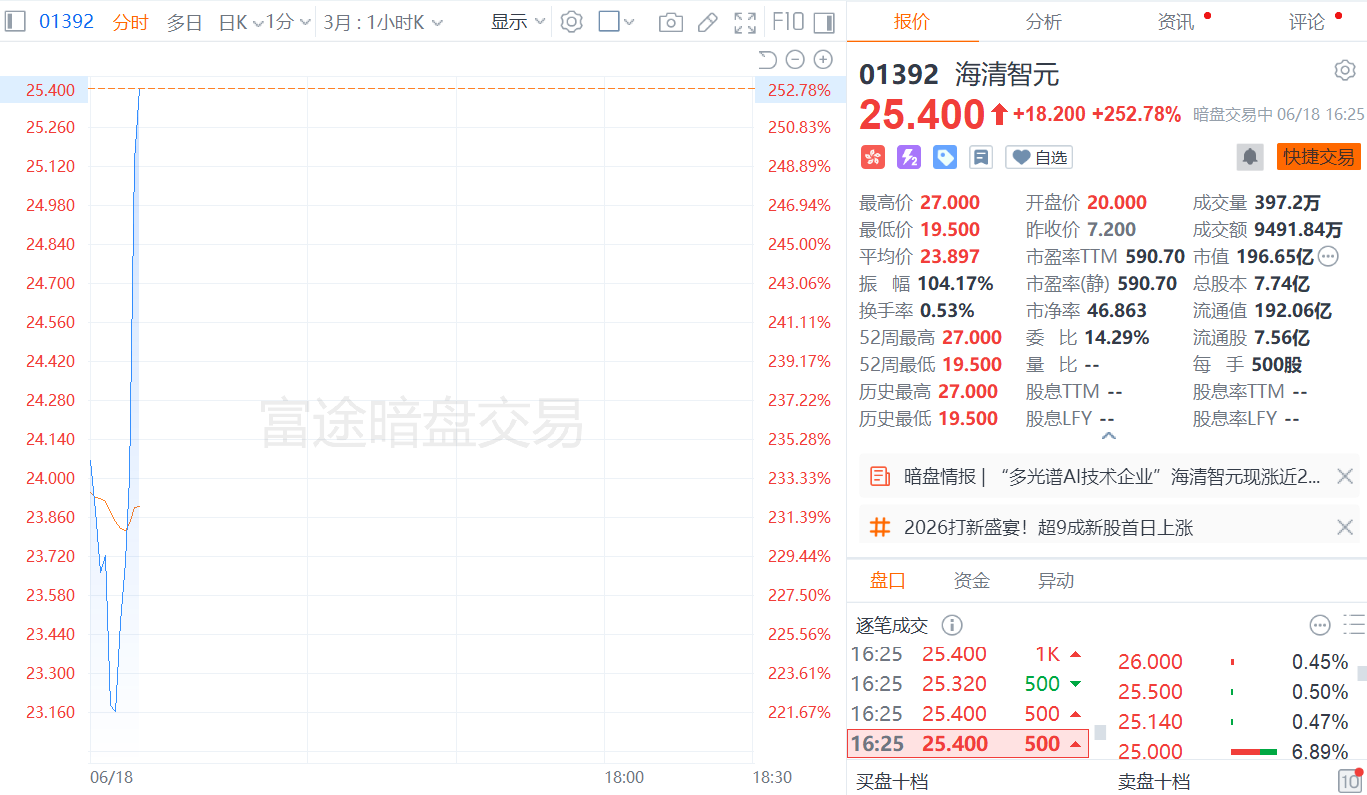Viewport: 1367px width, 795px height.
Task: Click the 25.140 price level row
Action: (x=1233, y=722)
